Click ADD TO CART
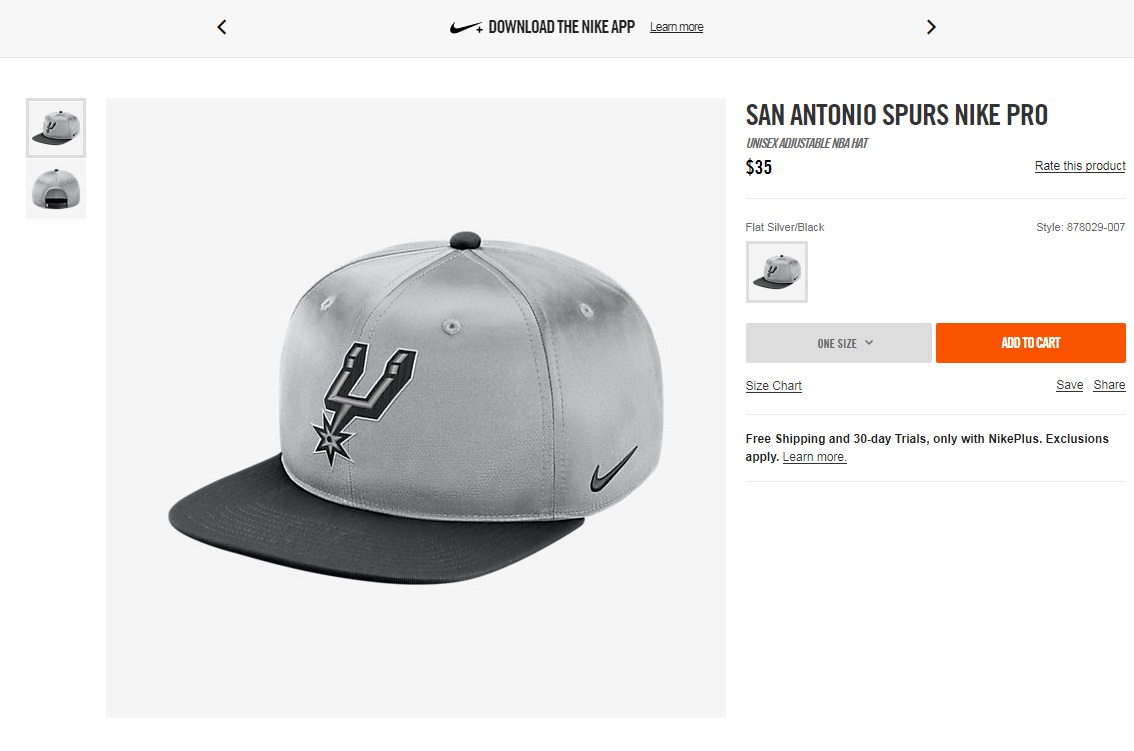Viewport: 1134px width, 751px height. [x=1030, y=343]
